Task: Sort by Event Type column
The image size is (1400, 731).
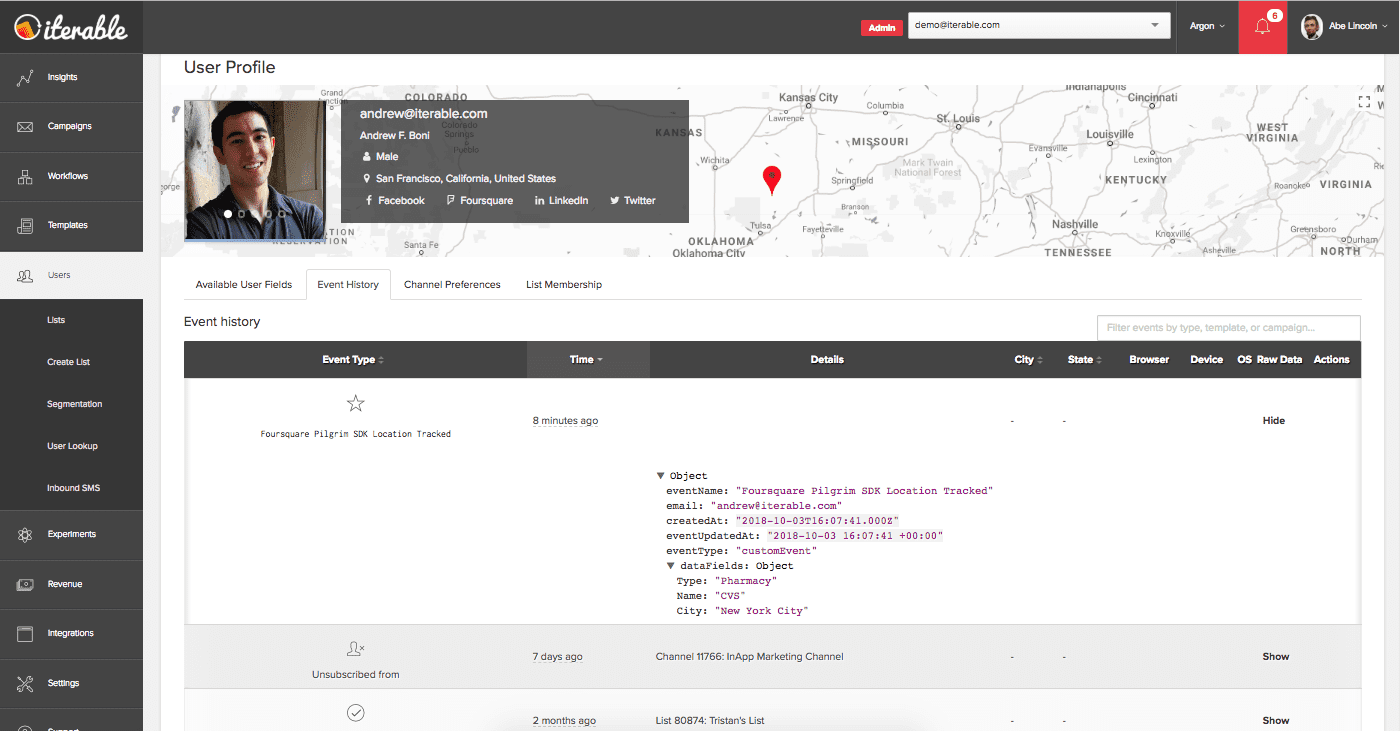Action: pos(353,360)
